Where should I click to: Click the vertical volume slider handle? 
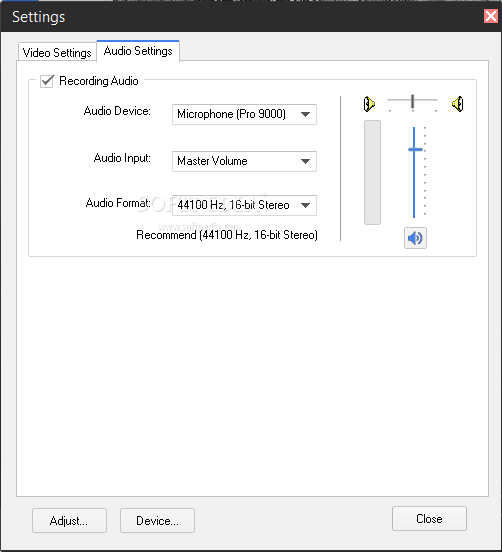[x=415, y=150]
